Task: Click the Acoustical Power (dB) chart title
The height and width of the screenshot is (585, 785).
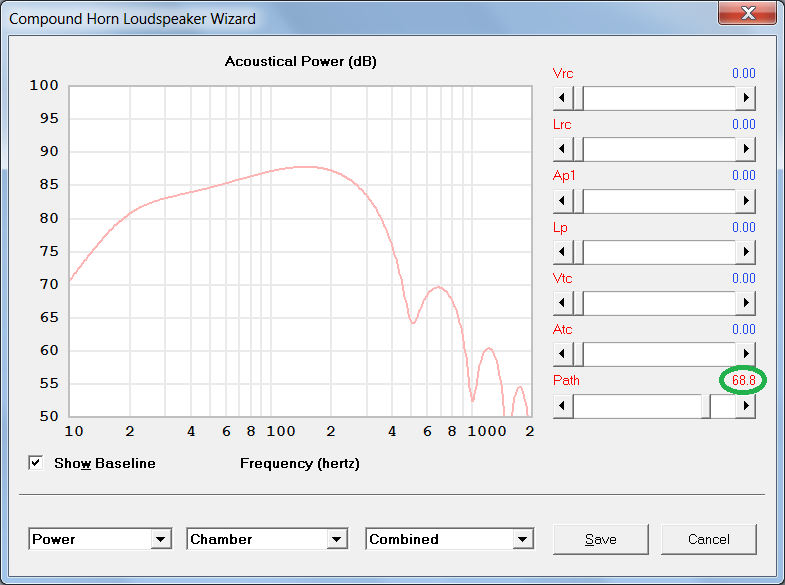Action: pyautogui.click(x=300, y=61)
